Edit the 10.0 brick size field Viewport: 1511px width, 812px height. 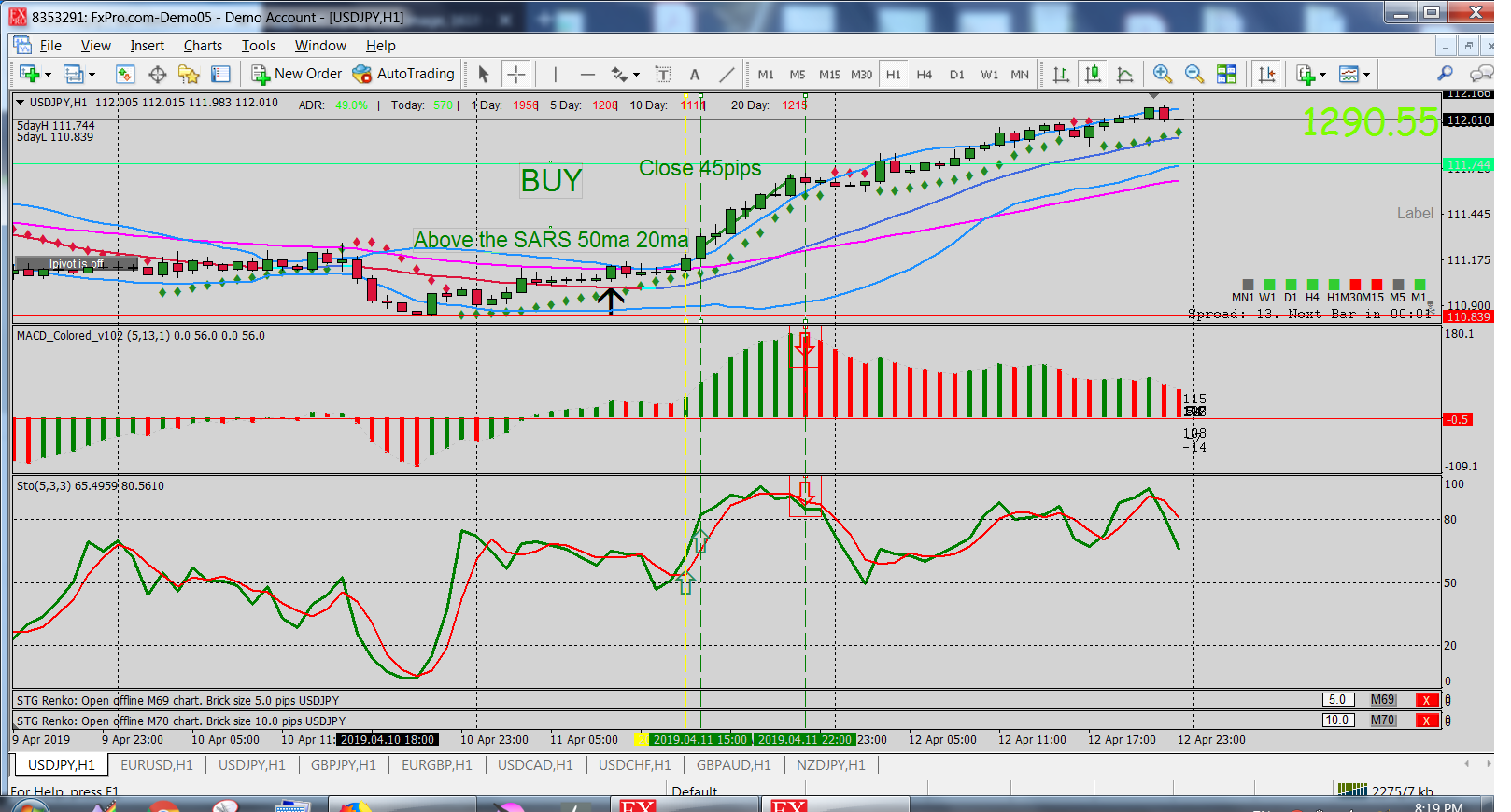[1337, 721]
